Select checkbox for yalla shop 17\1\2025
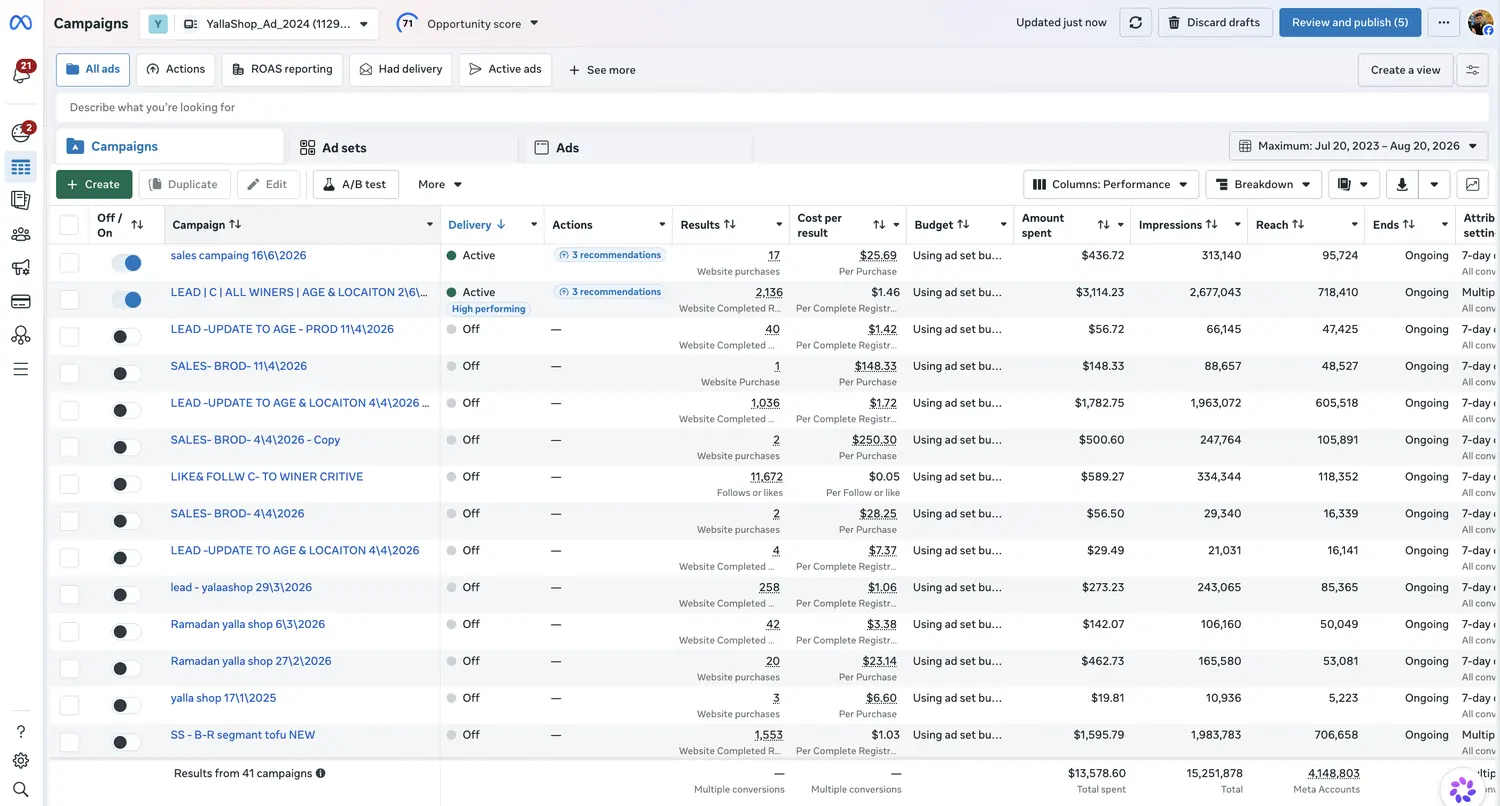The width and height of the screenshot is (1500, 806). click(69, 705)
